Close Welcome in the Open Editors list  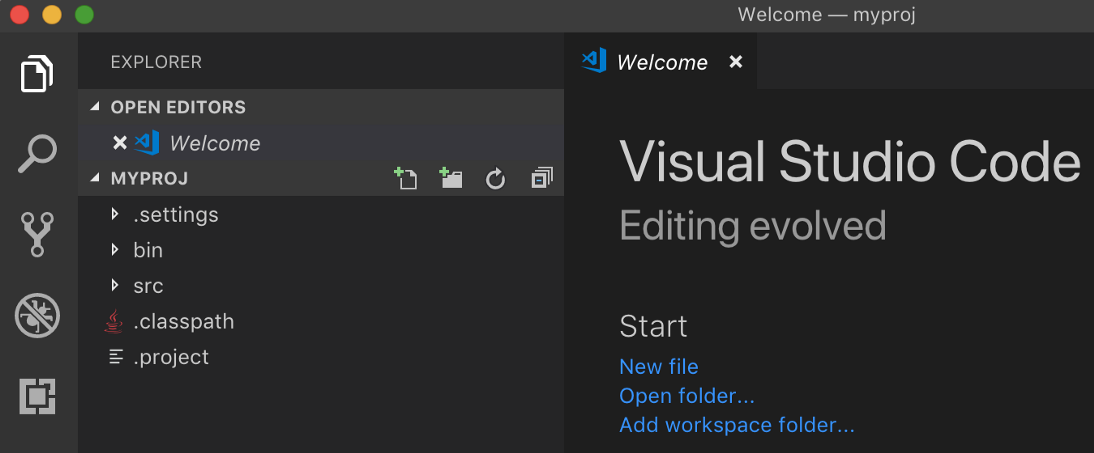point(120,143)
